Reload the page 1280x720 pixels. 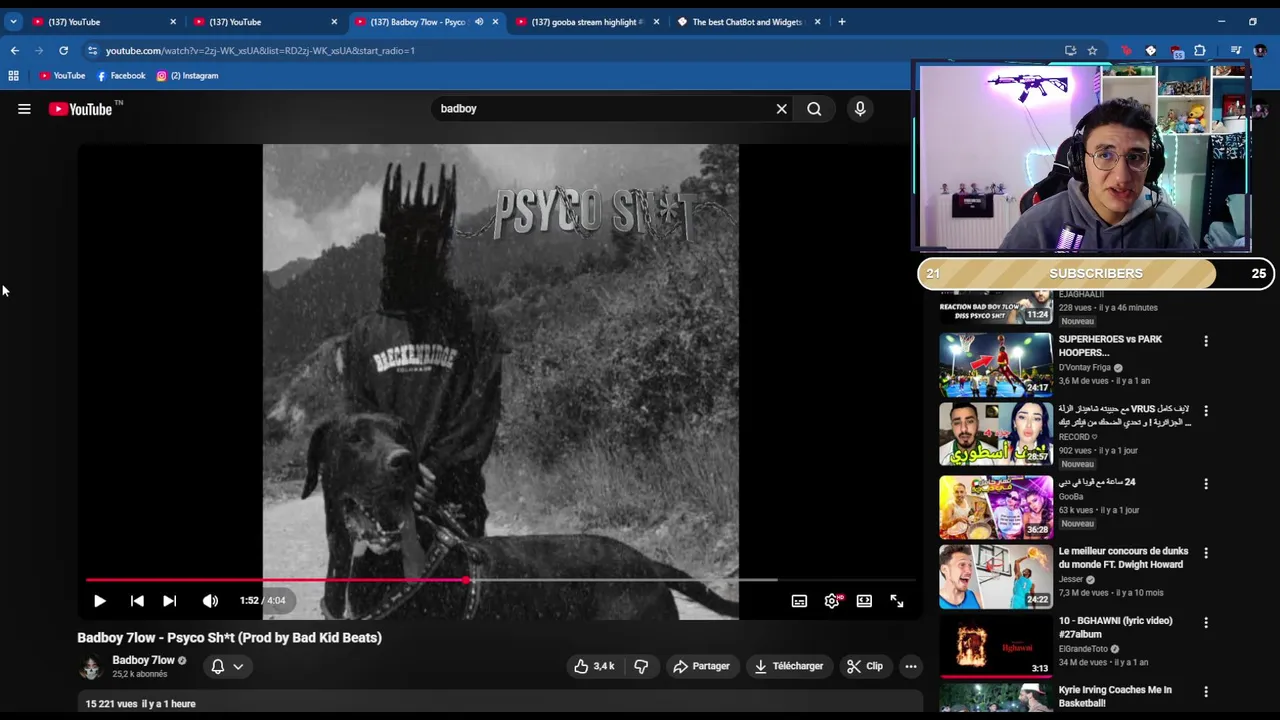coord(64,50)
